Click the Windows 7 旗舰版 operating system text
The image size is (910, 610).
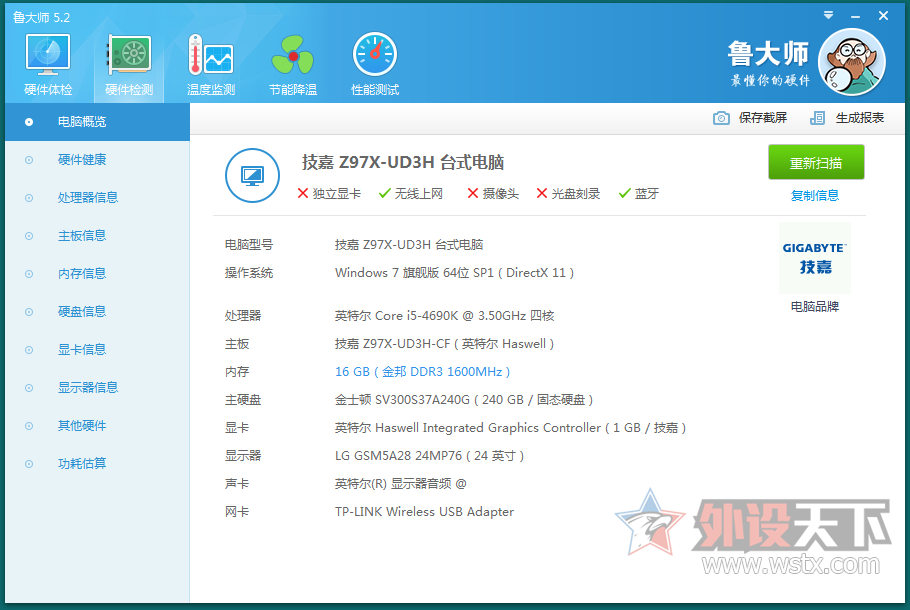(454, 273)
